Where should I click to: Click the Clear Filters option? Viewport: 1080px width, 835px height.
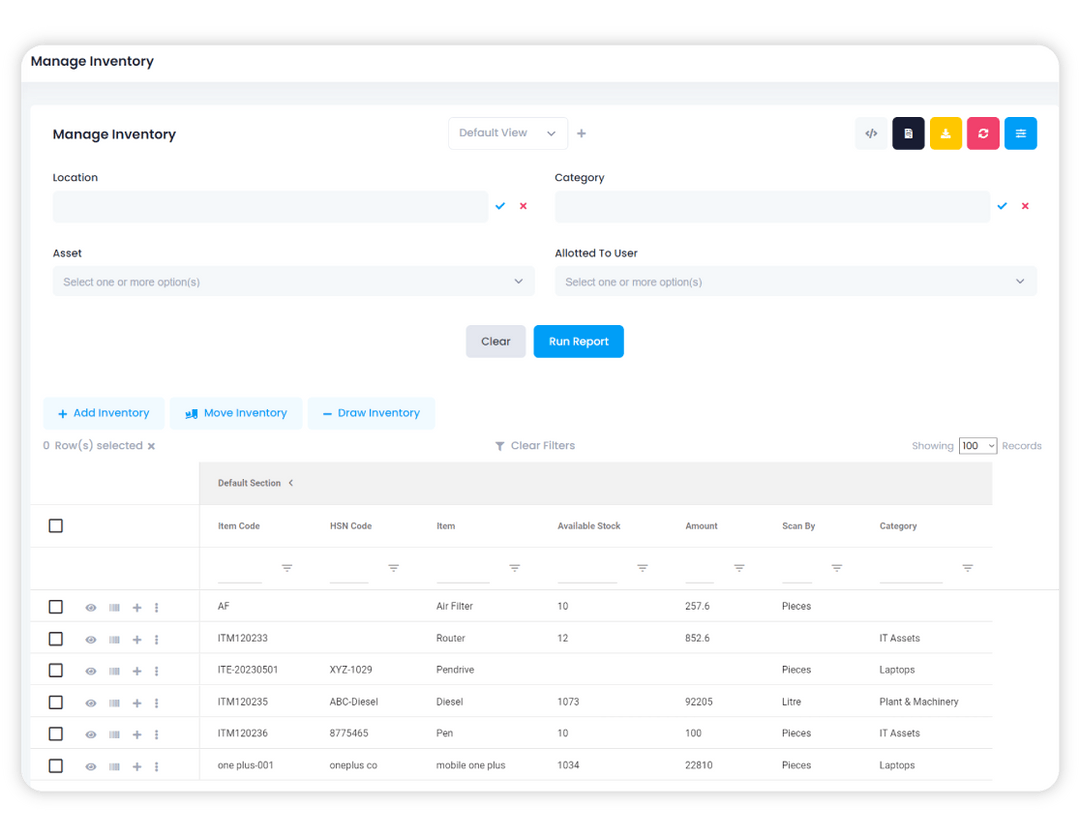pos(535,445)
